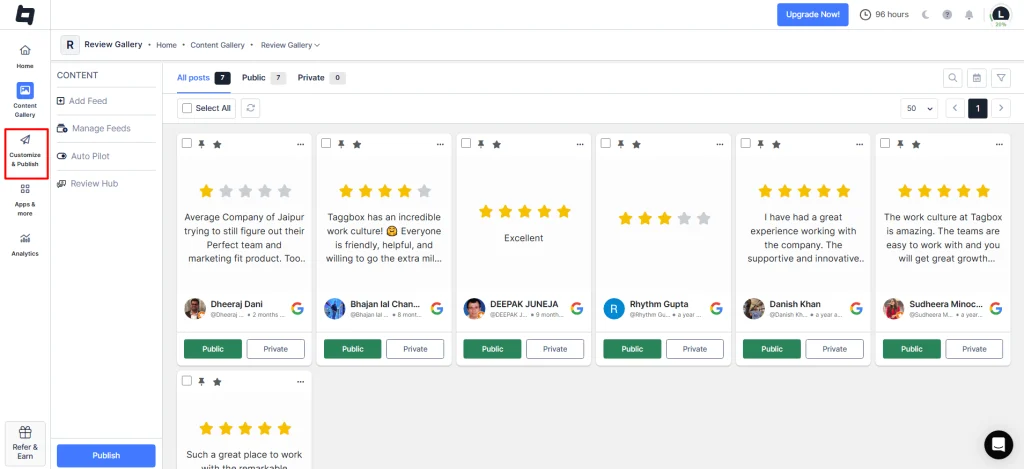The image size is (1024, 469).
Task: Open Apps & more in the sidebar
Action: pyautogui.click(x=25, y=199)
